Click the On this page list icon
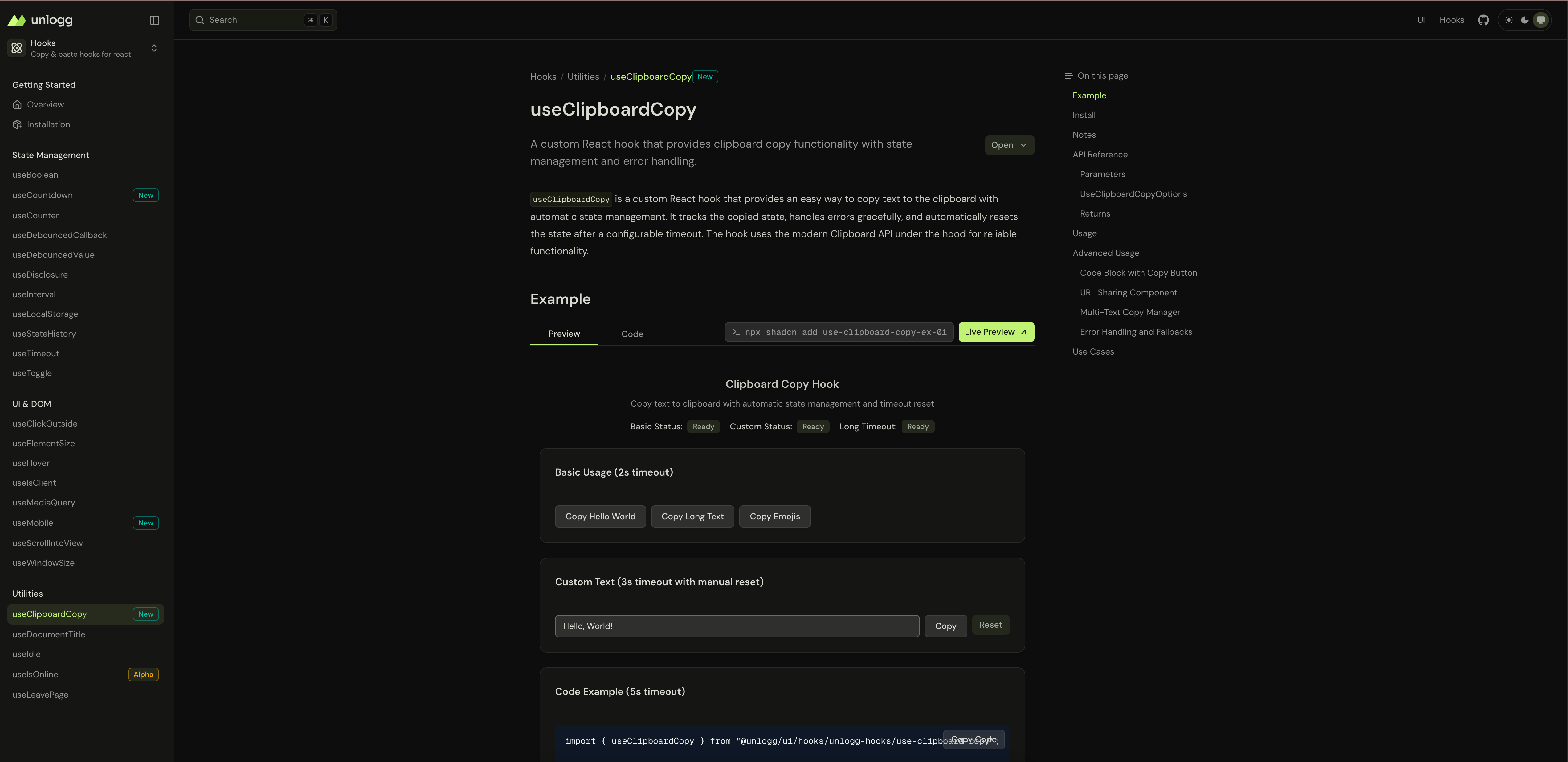Screen dimensions: 1568x762 [1068, 75]
